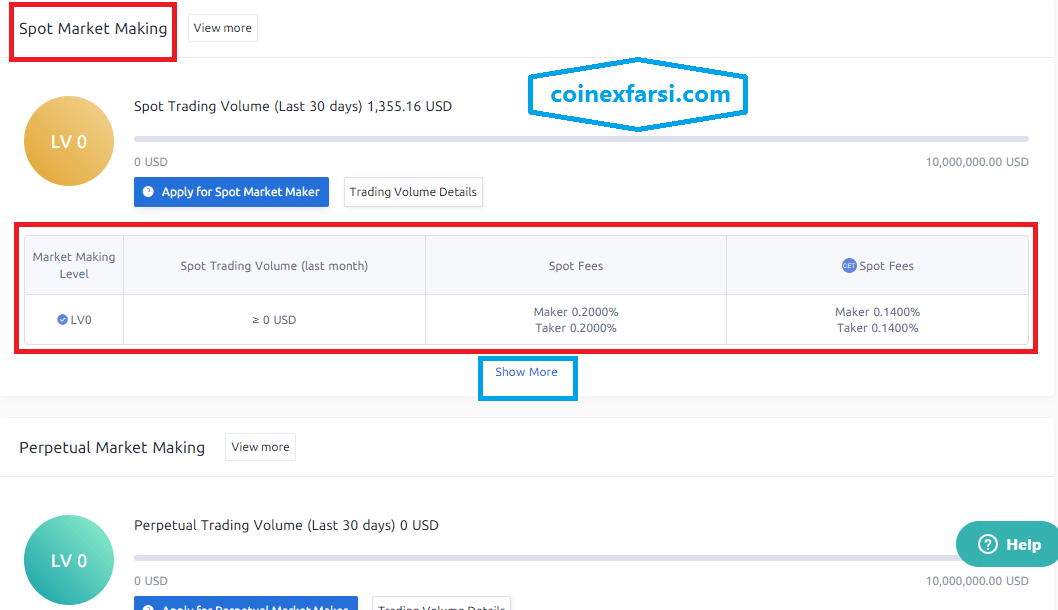1058x610 pixels.
Task: Click the question mark icon in the Help widget
Action: pos(988,545)
